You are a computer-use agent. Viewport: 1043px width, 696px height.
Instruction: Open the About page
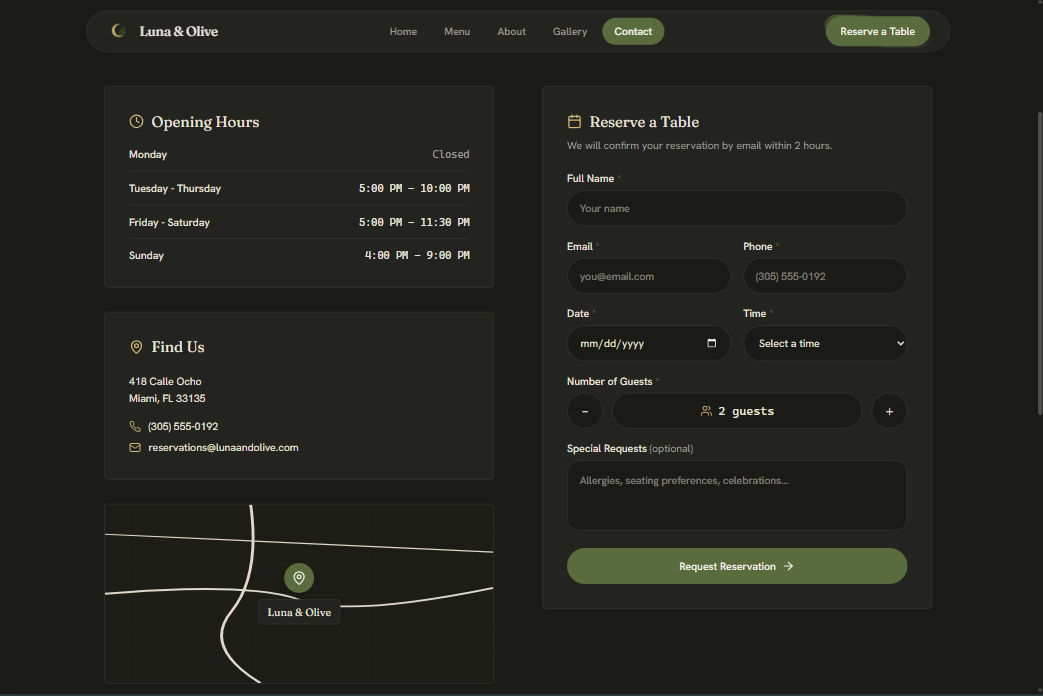click(512, 31)
